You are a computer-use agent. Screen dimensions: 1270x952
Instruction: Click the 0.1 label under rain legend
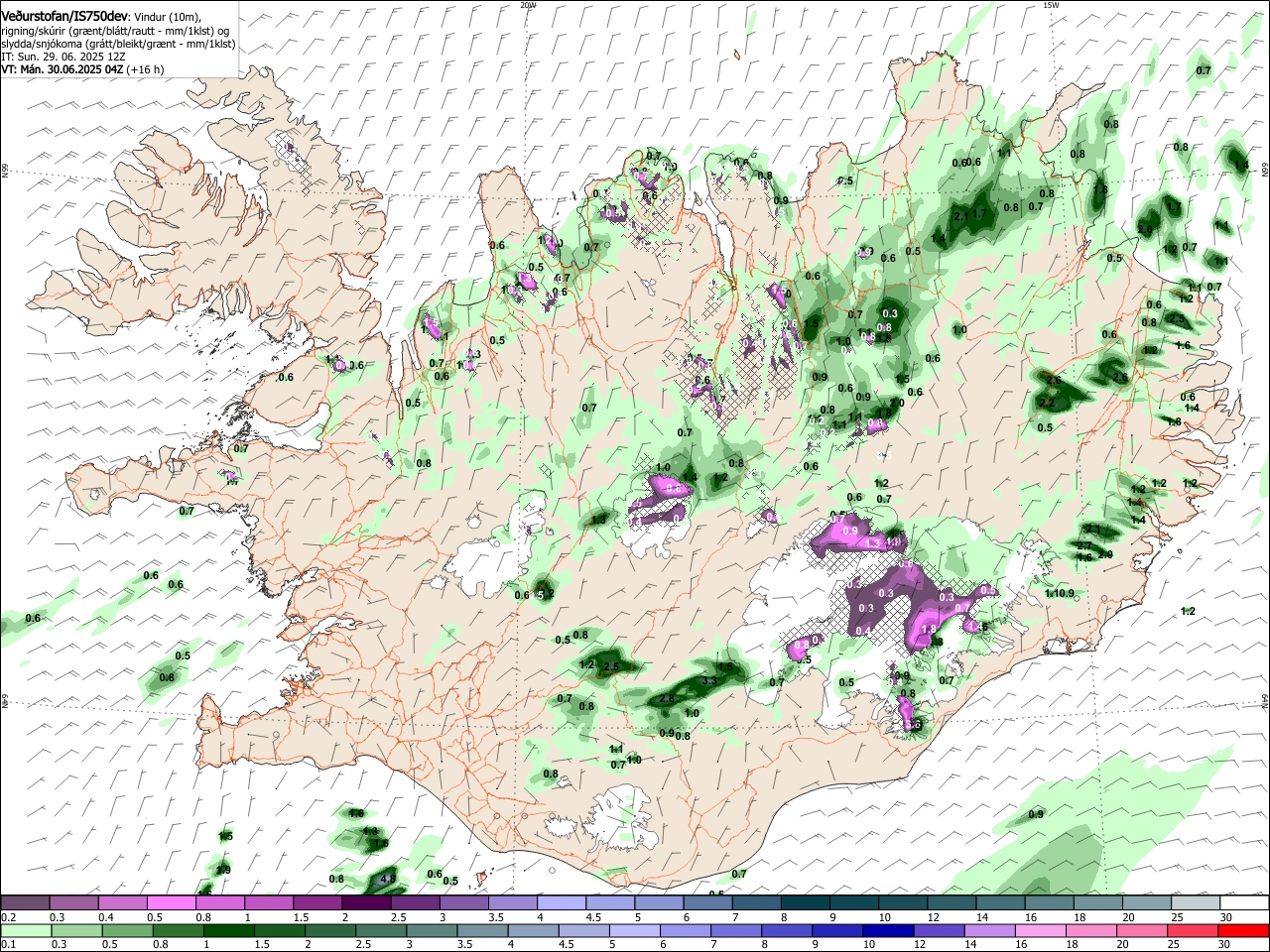pyautogui.click(x=8, y=944)
